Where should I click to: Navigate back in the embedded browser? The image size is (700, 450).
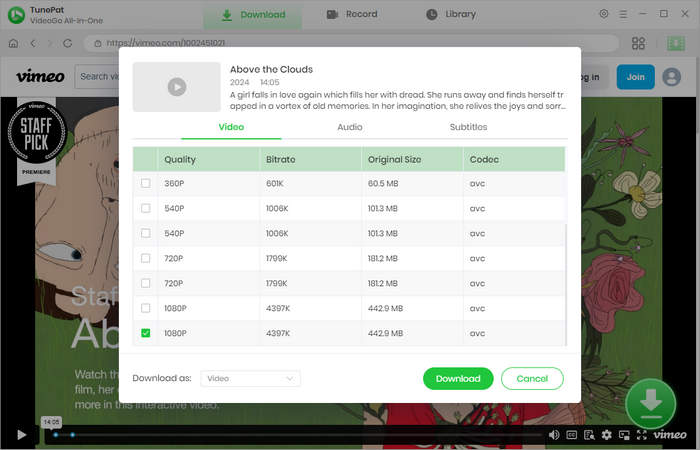[x=33, y=43]
